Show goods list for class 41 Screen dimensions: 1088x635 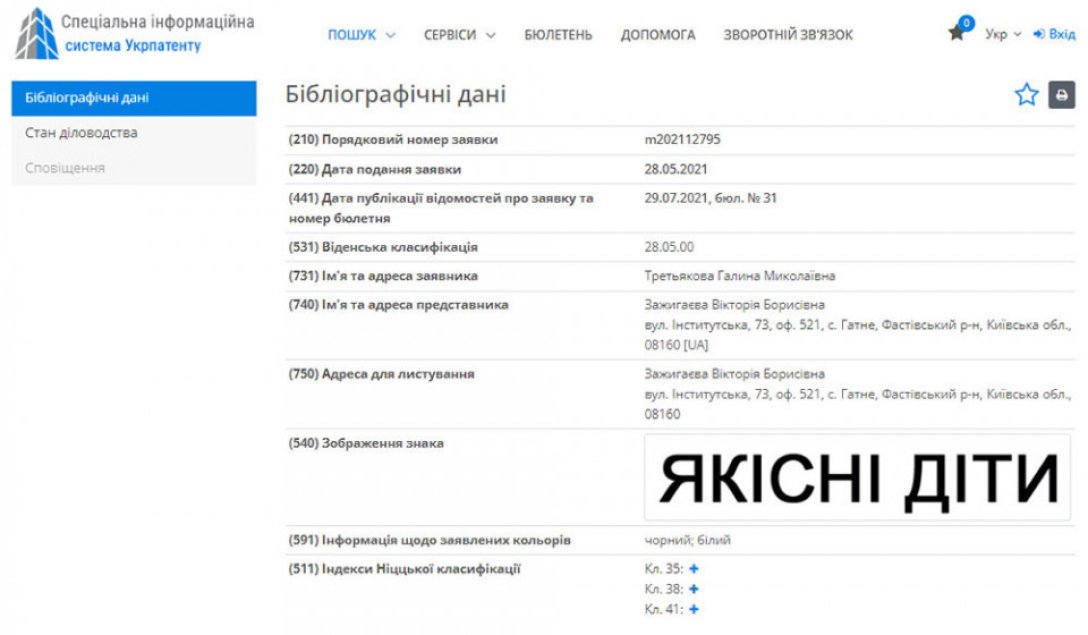pos(694,609)
